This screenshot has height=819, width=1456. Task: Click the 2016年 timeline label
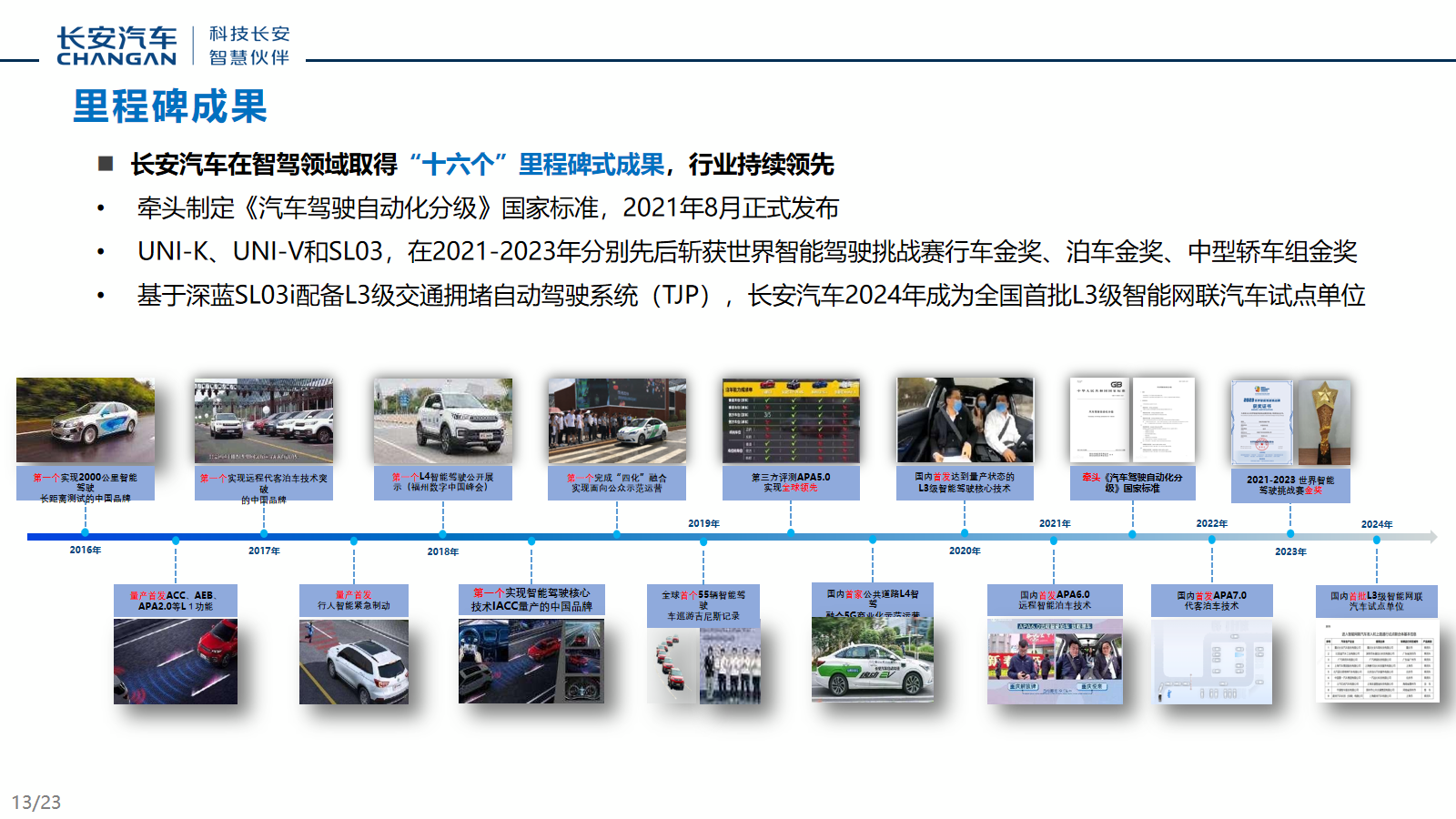tap(86, 551)
